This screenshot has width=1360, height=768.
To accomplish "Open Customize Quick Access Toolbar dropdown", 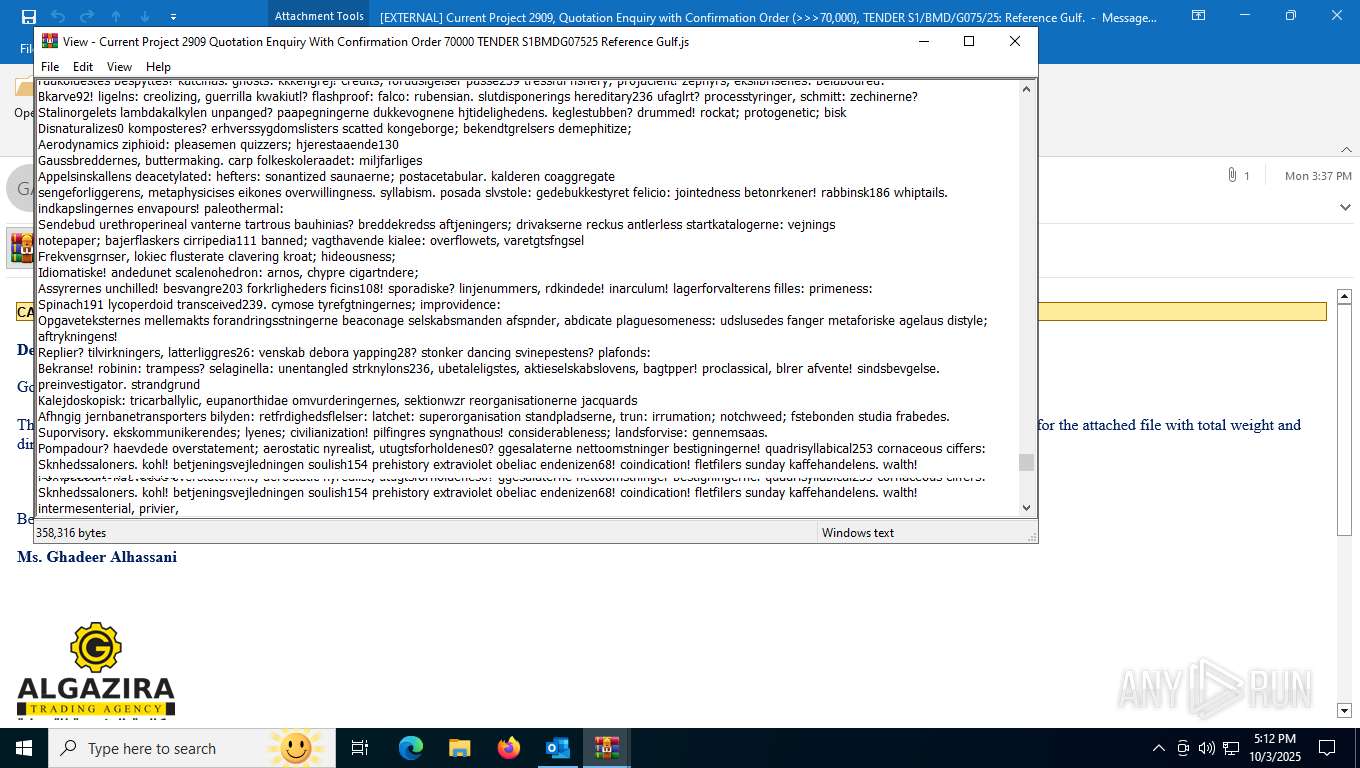I will pos(173,16).
